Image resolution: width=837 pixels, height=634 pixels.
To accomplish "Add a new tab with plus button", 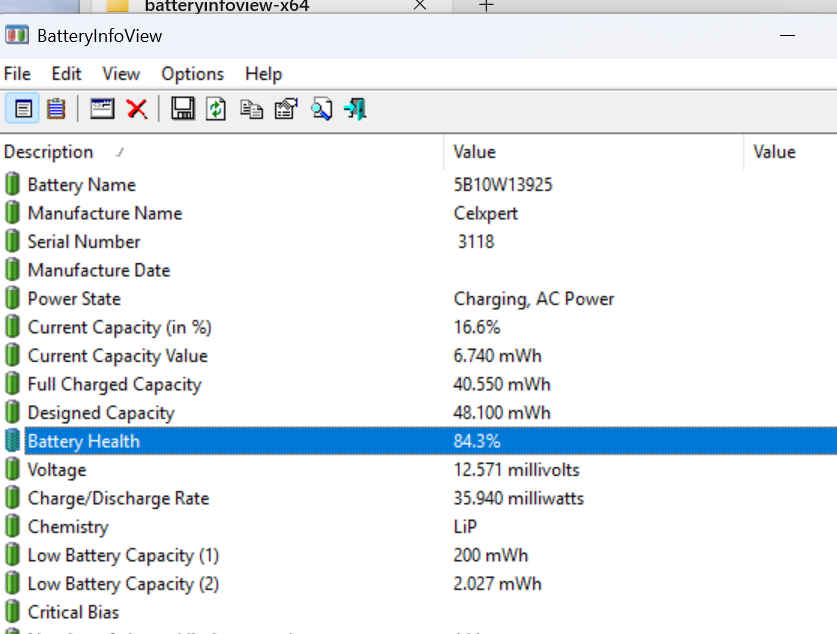I will pyautogui.click(x=486, y=5).
